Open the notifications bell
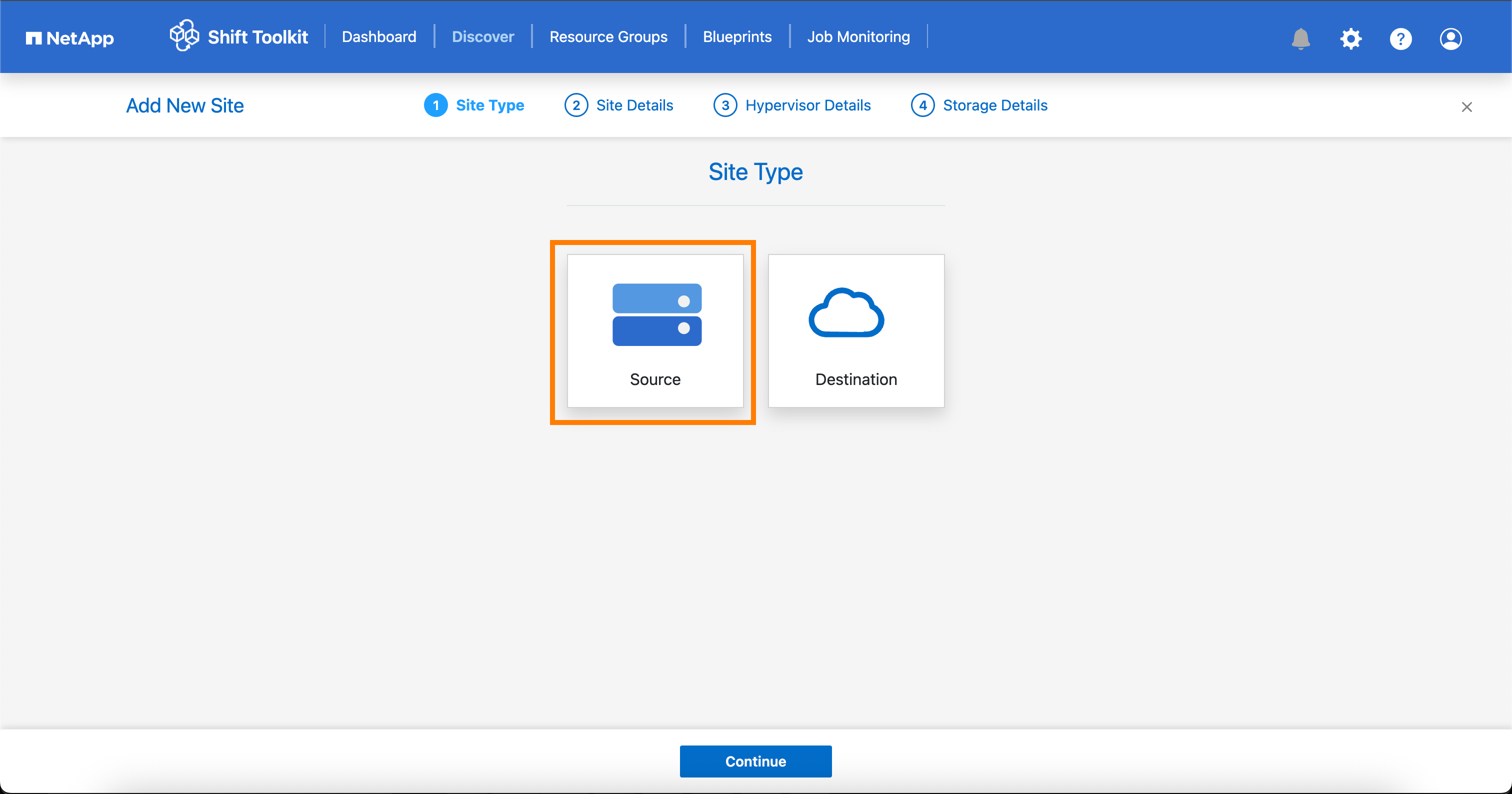The width and height of the screenshot is (1512, 794). pos(1300,38)
